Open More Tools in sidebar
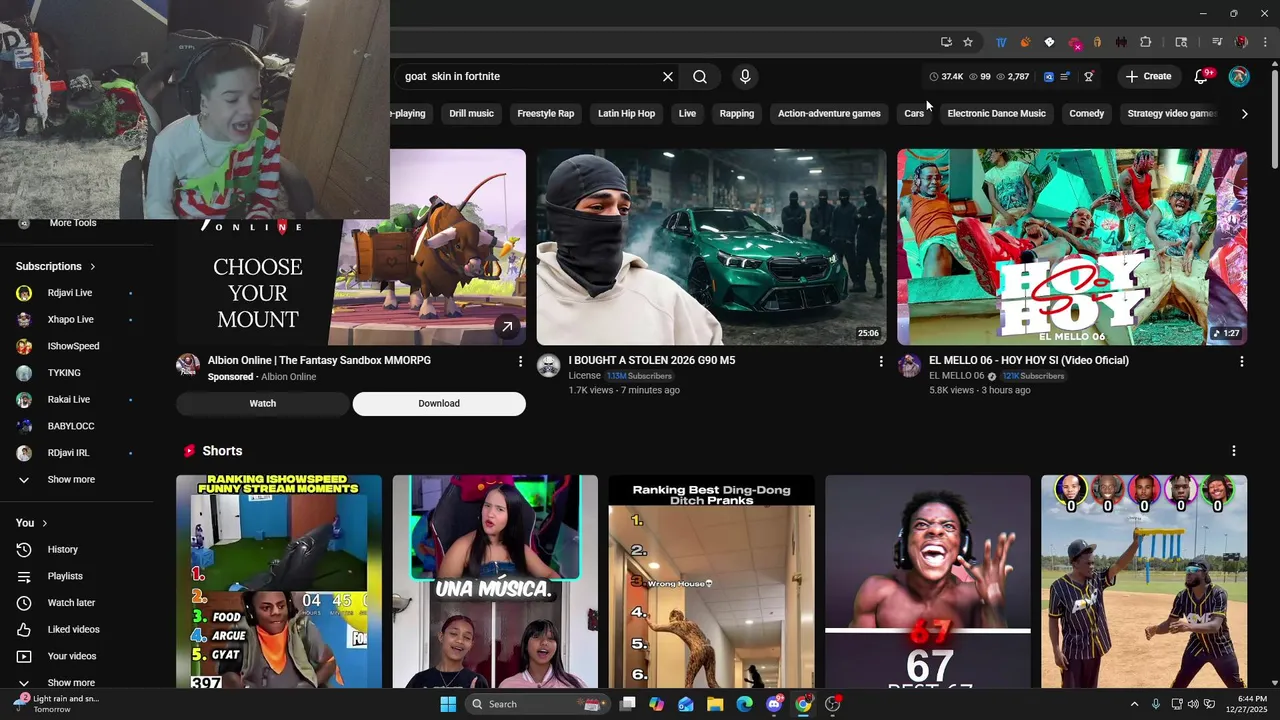Viewport: 1280px width, 720px height. point(72,223)
